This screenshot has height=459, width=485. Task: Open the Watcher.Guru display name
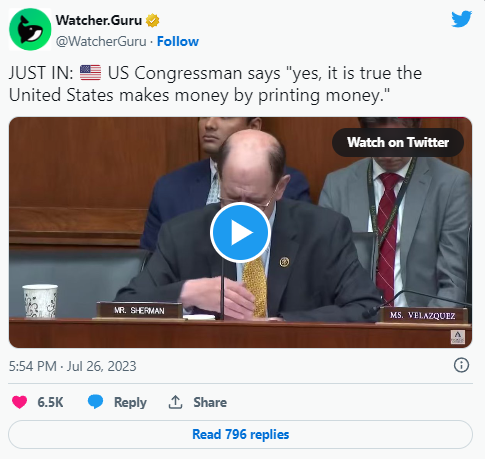99,21
